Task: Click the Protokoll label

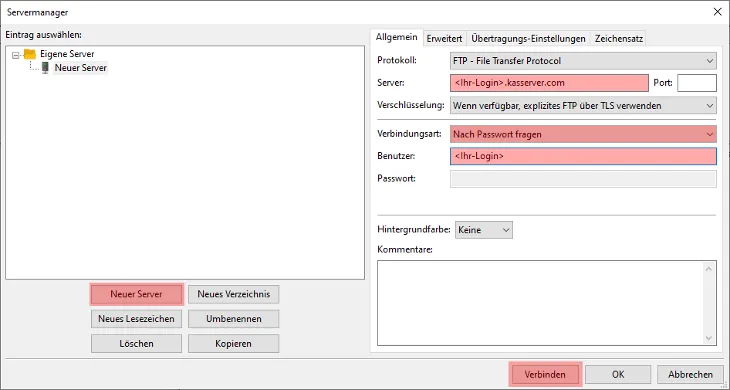Action: [397, 60]
